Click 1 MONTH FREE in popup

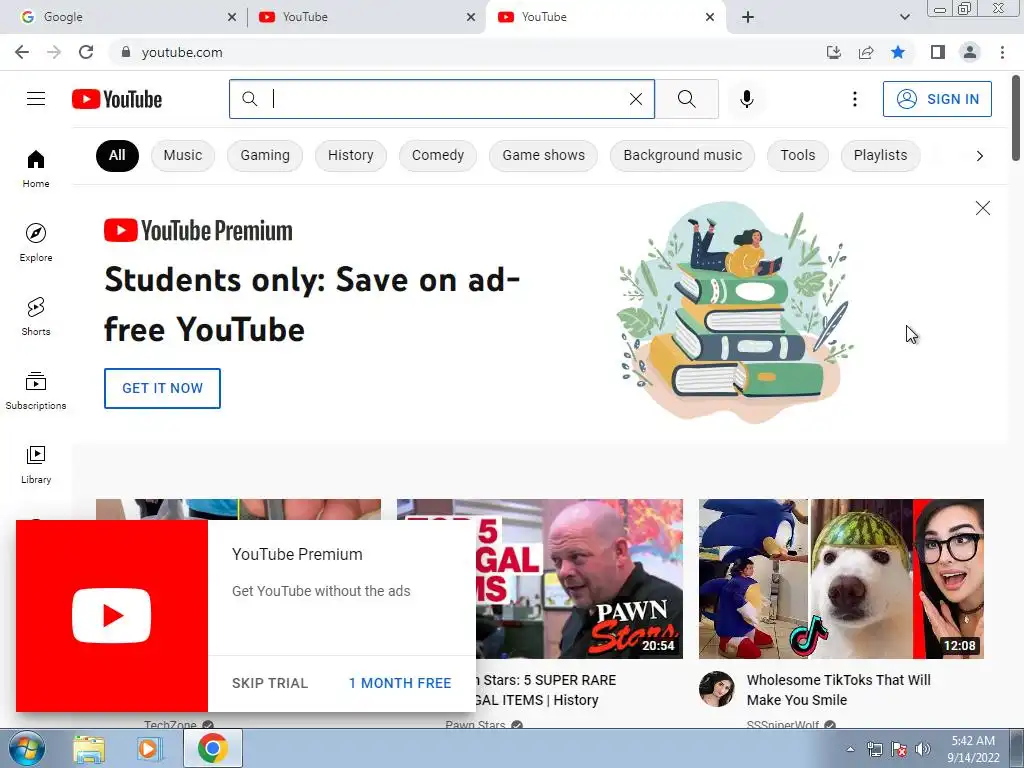(400, 683)
